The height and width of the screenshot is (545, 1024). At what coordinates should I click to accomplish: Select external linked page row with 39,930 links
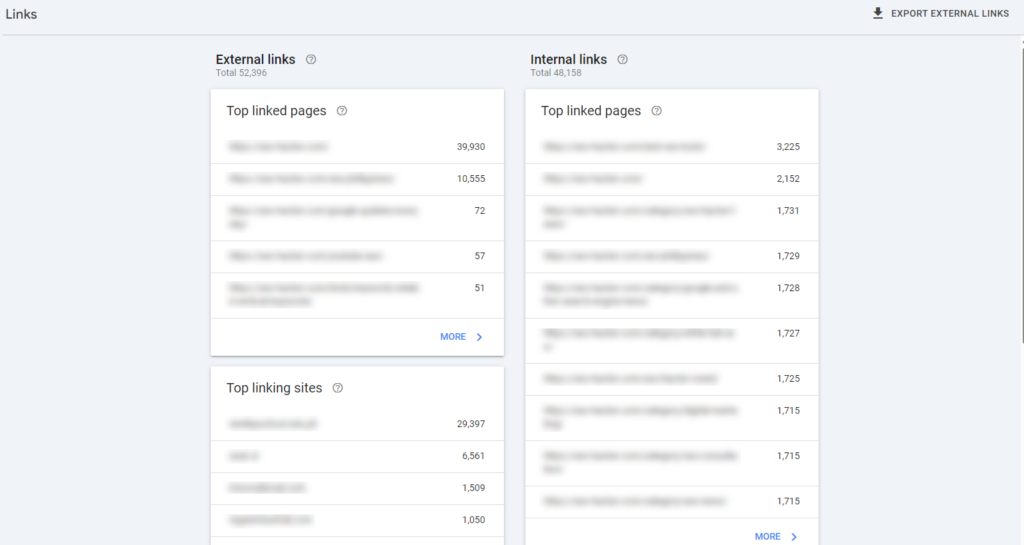point(357,147)
